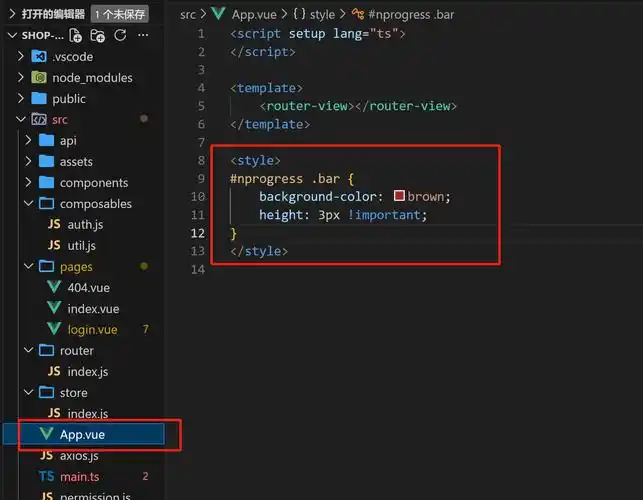Viewport: 643px width, 500px height.
Task: Expand the public folder
Action: pyautogui.click(x=21, y=98)
